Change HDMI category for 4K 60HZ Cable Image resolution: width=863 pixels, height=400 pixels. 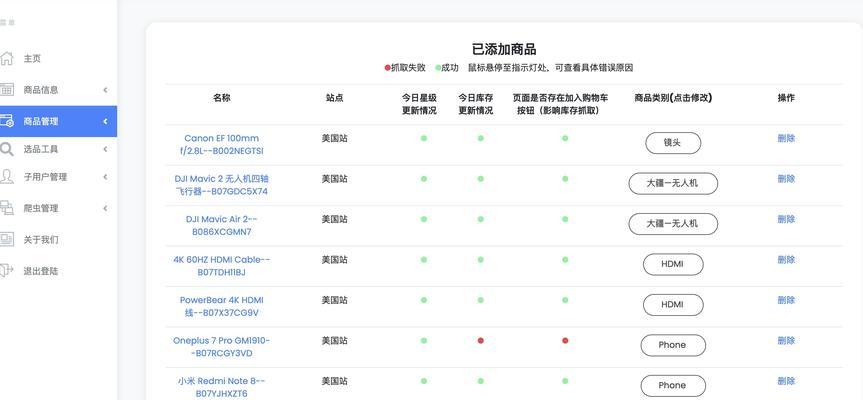tap(673, 264)
